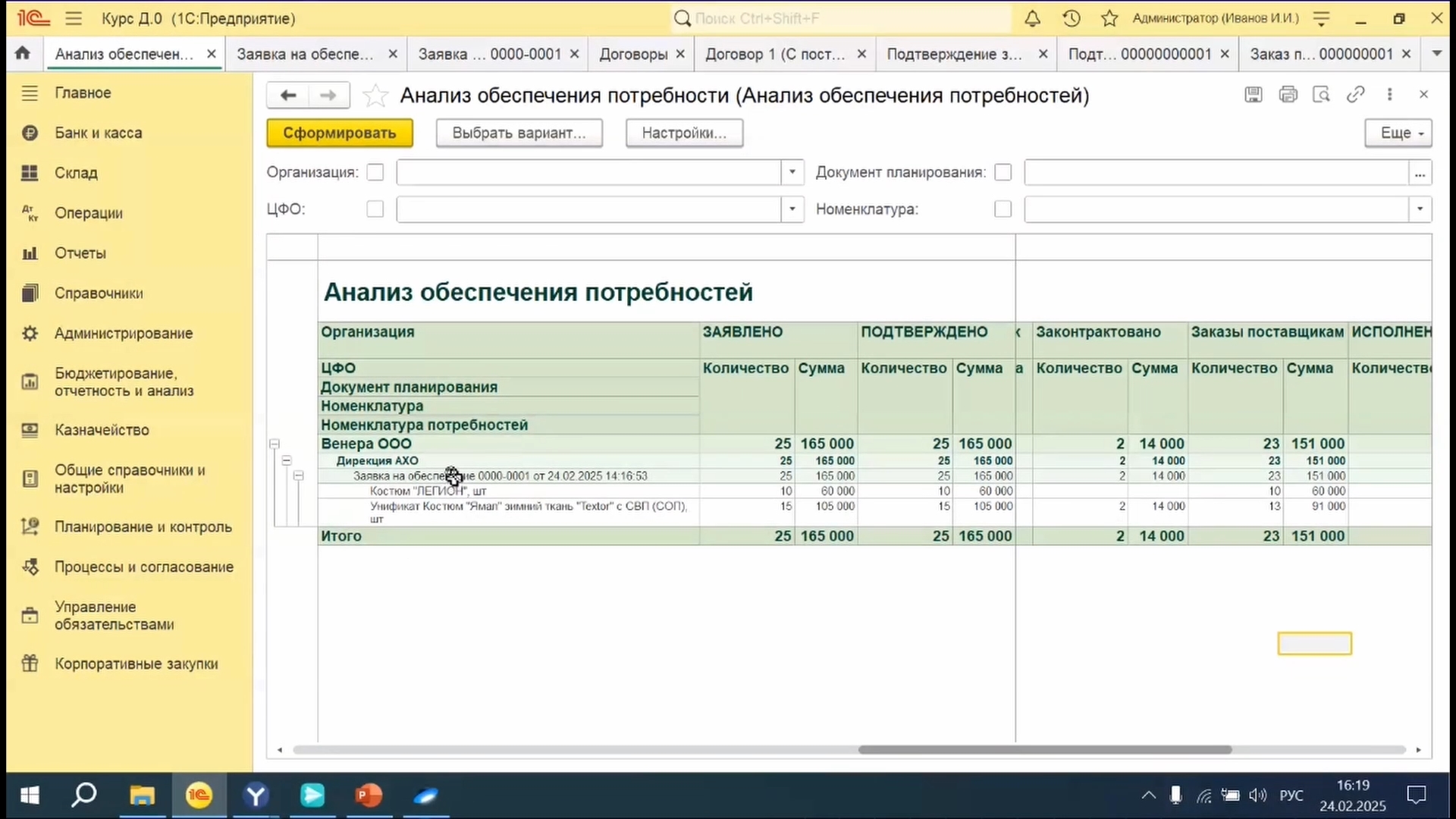Enable the Организация filter checkbox
Screen dimensions: 1456x819
point(375,173)
